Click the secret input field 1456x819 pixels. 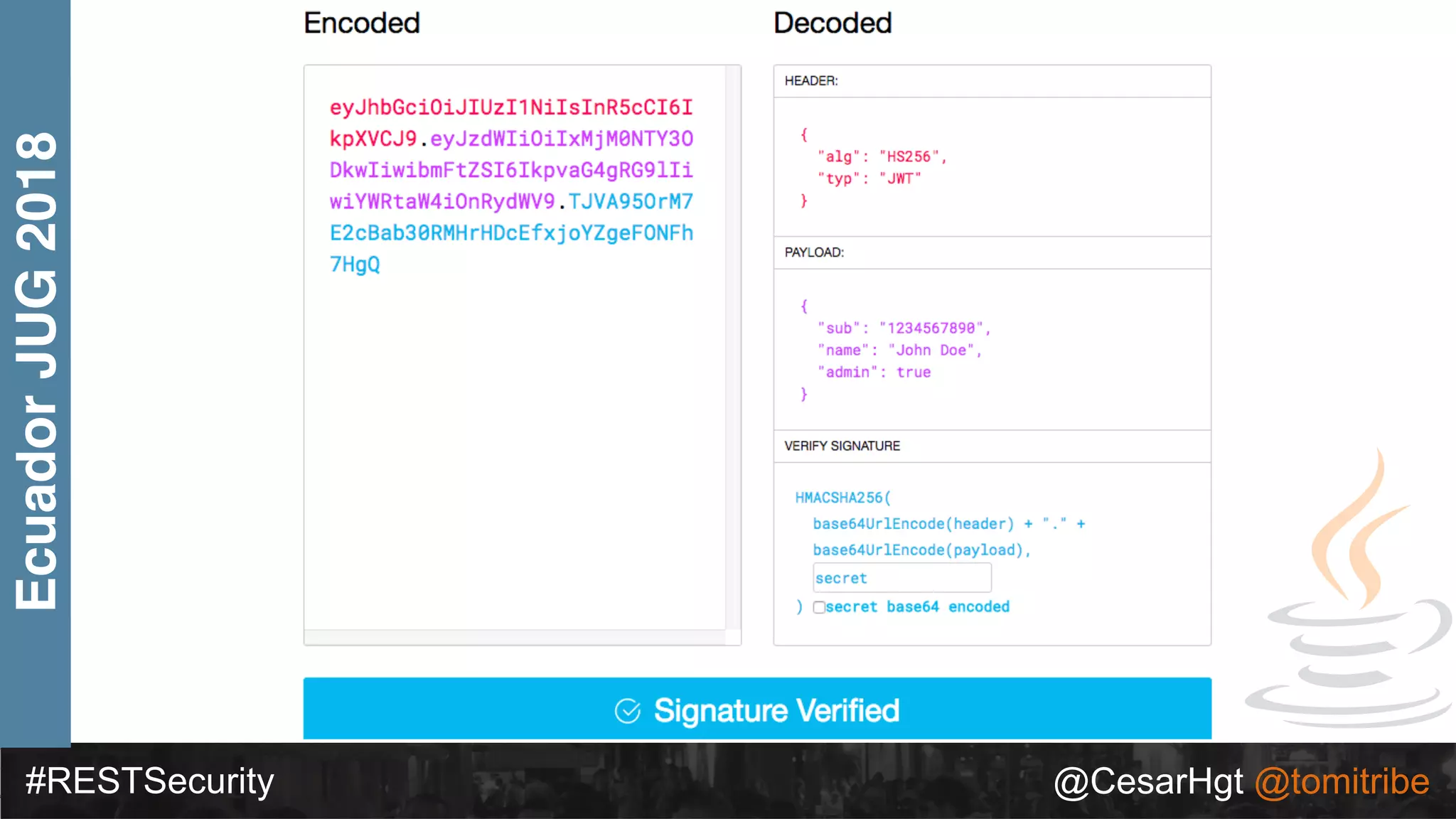901,578
